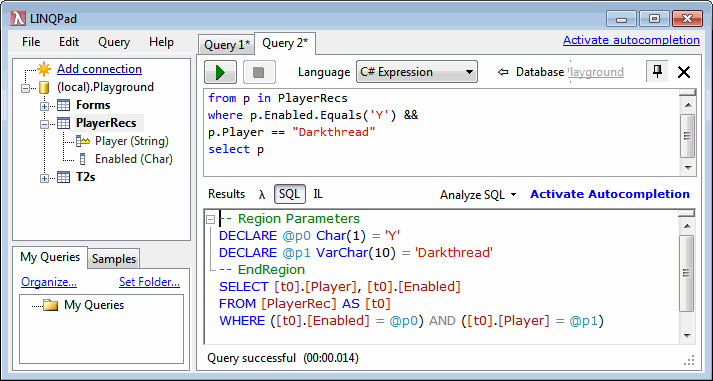
Task: Click the Add connection star icon
Action: (x=44, y=69)
